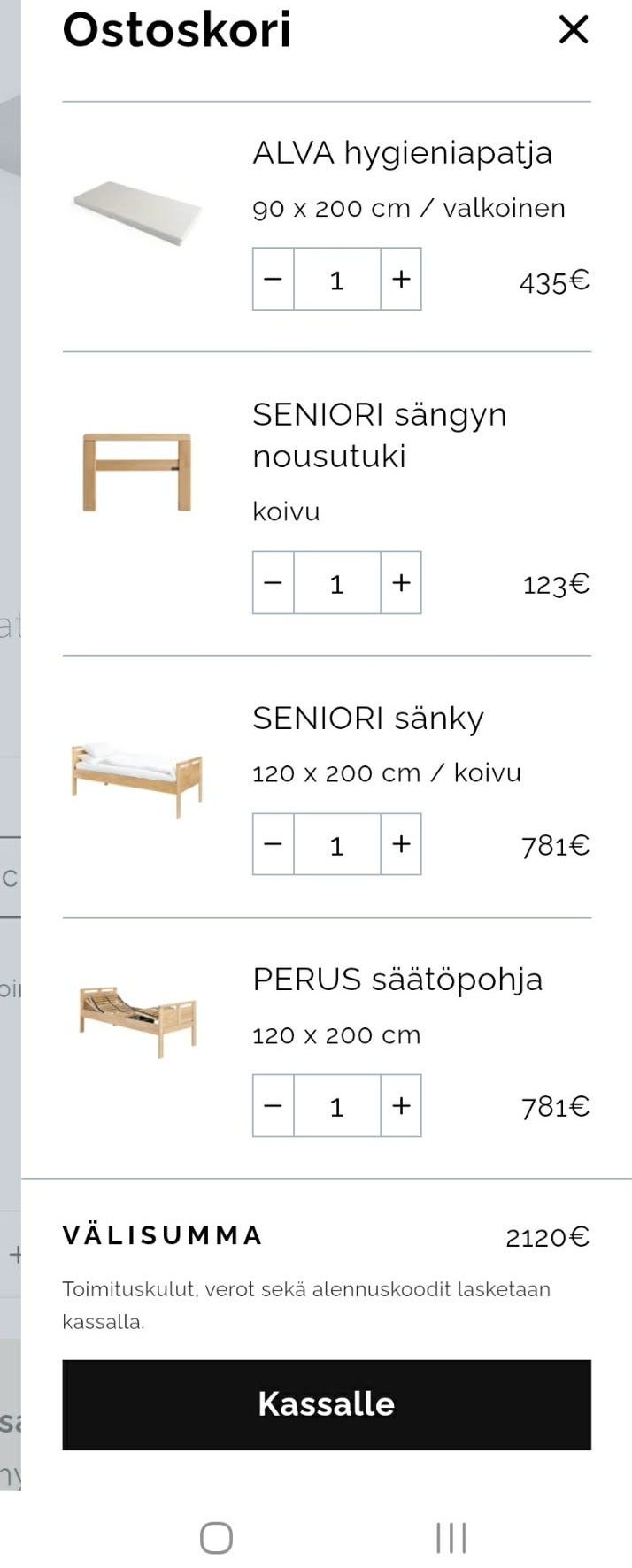Increase SENIORI sänky quantity
The height and width of the screenshot is (1568, 632).
coord(400,845)
